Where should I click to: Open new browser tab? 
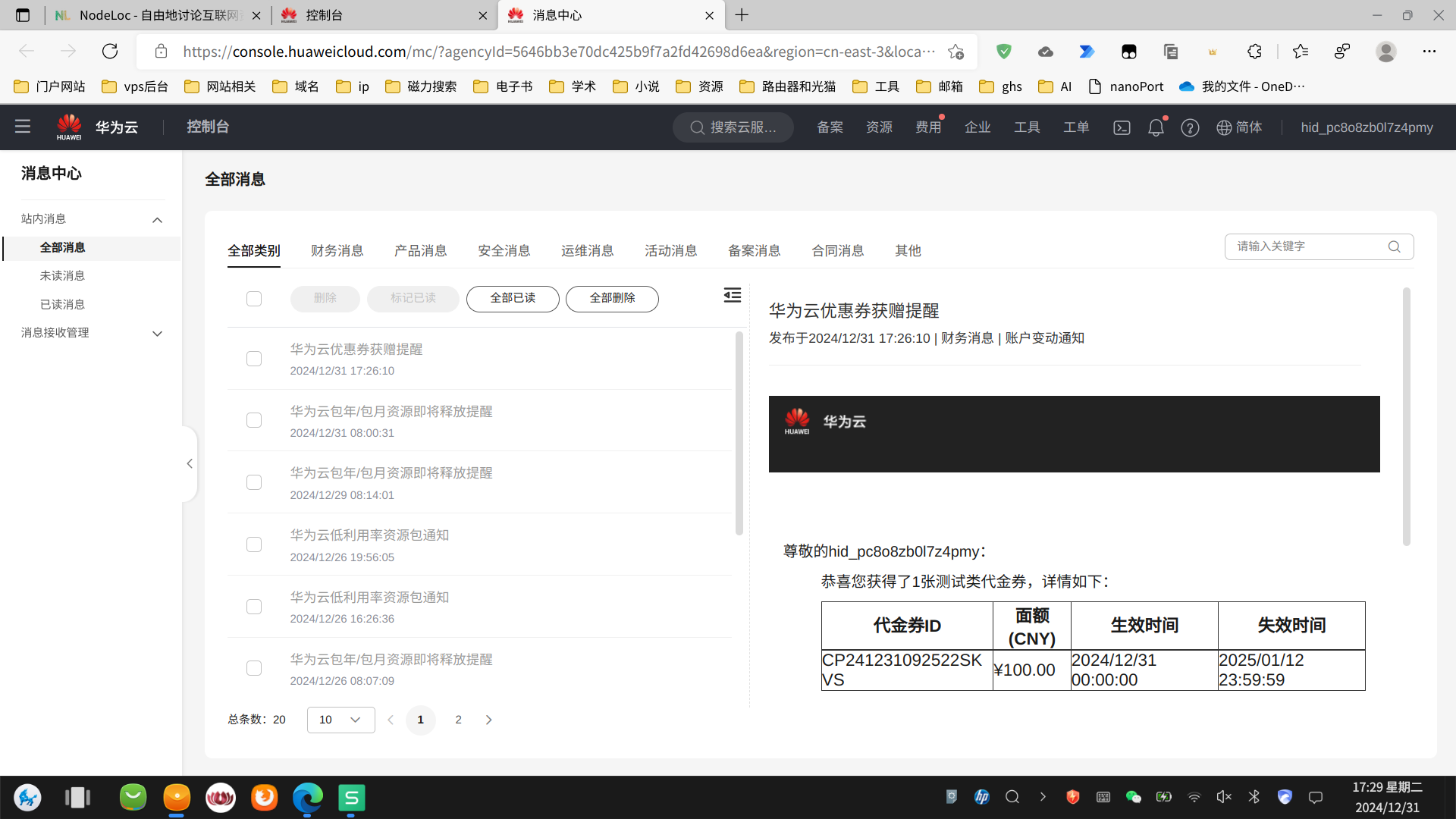(742, 15)
